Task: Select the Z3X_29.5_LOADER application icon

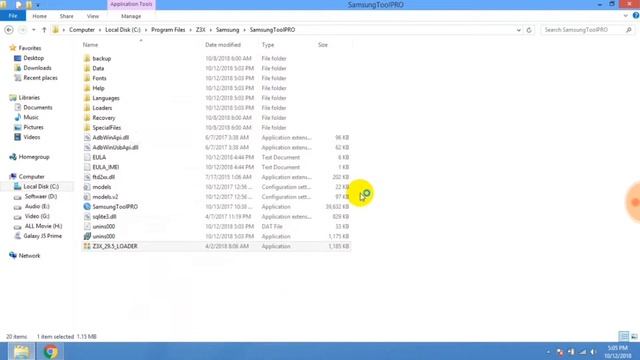Action: 87,246
